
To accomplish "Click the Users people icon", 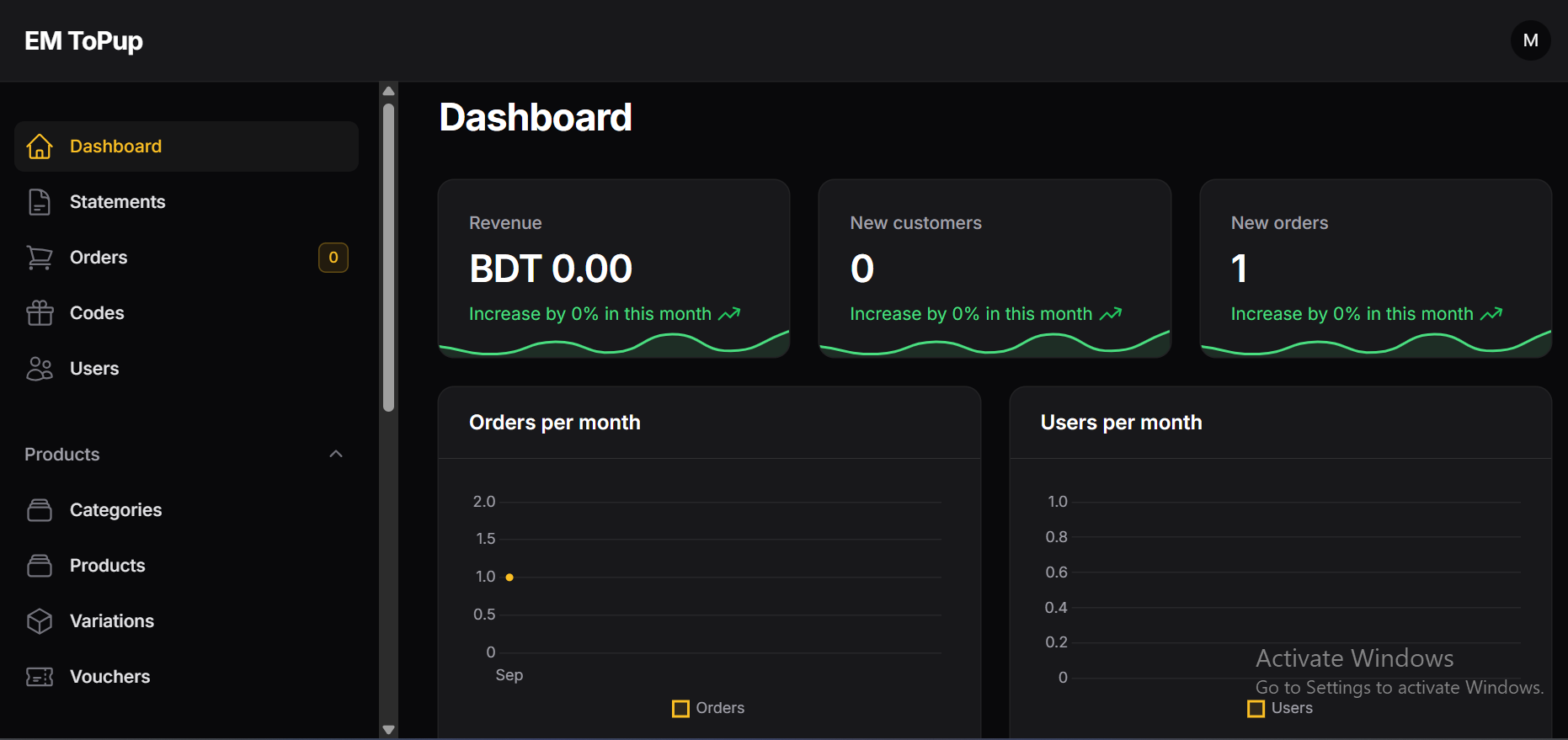I will pyautogui.click(x=40, y=369).
